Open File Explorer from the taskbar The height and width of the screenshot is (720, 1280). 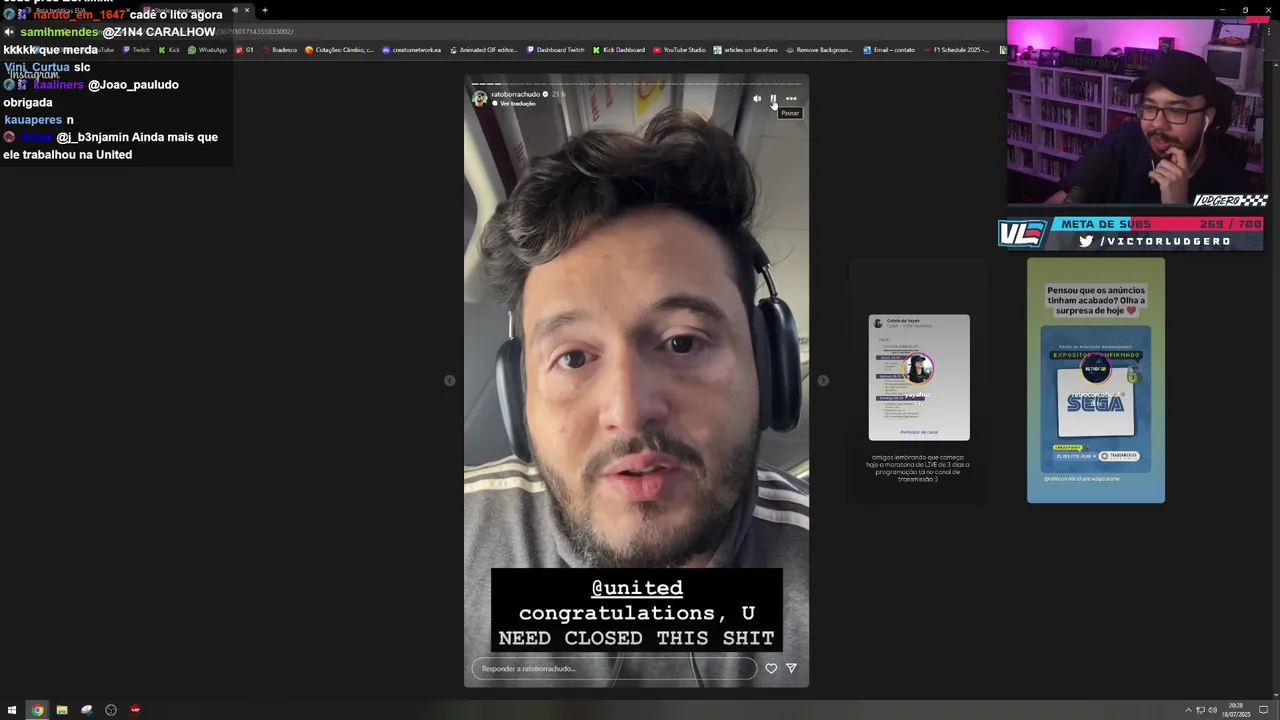click(62, 710)
